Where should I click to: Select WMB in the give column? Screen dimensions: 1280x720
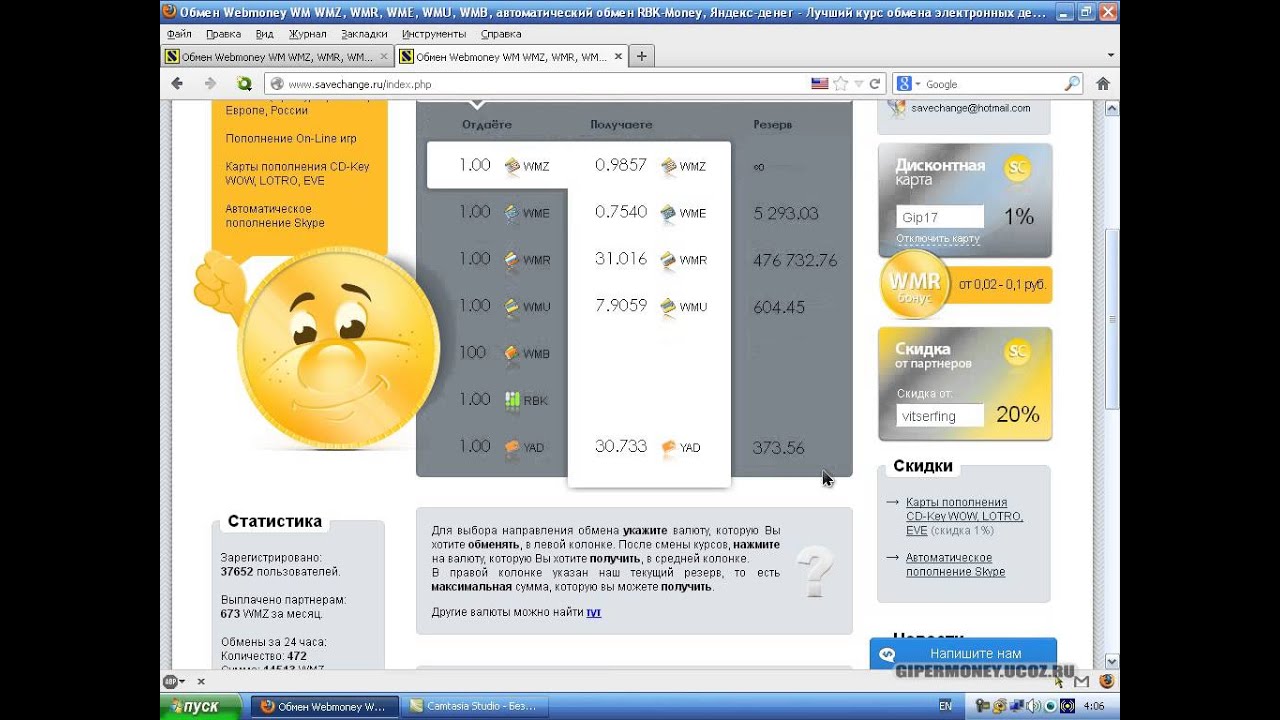click(x=505, y=353)
